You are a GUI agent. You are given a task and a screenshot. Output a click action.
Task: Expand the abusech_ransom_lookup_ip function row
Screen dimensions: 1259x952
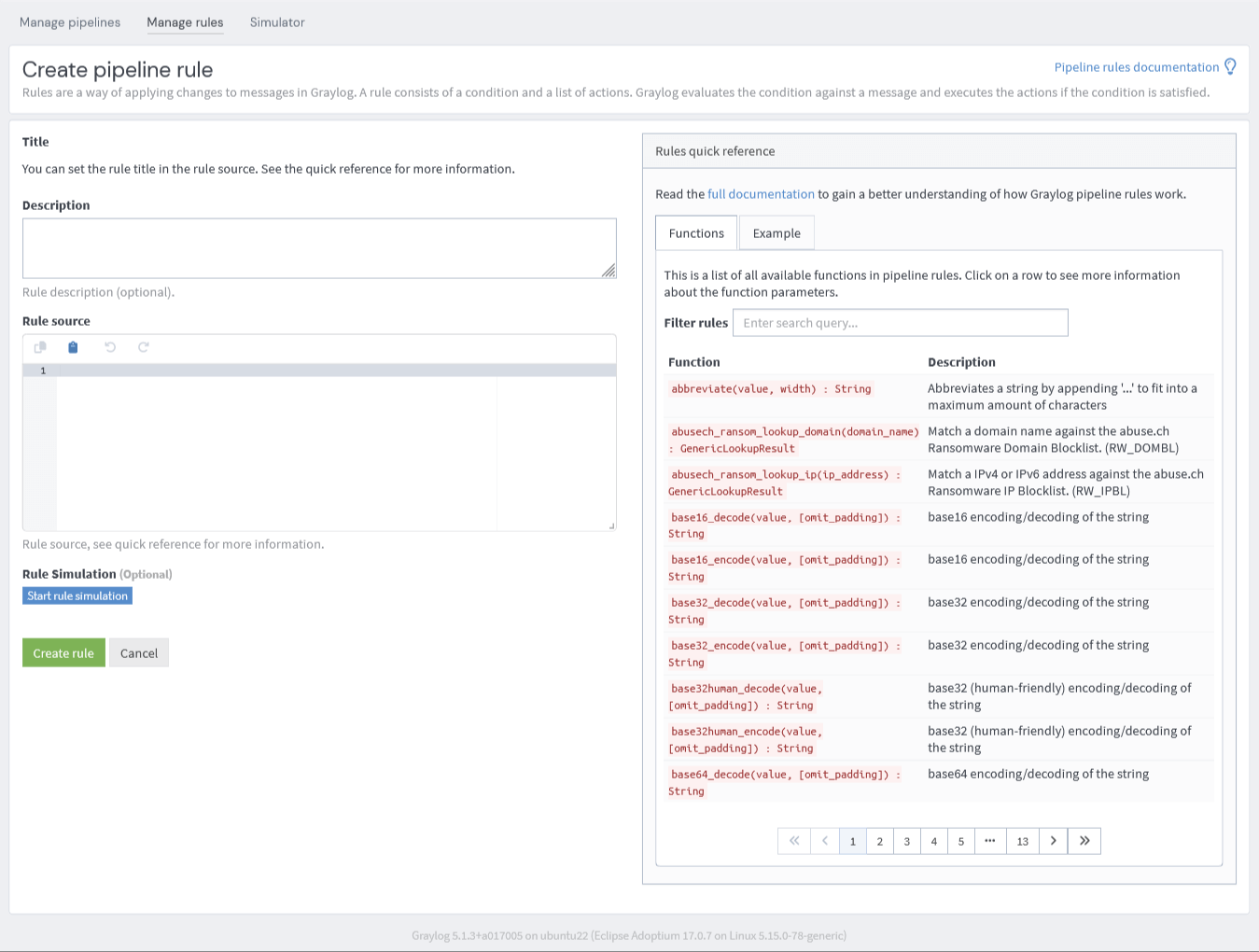[939, 483]
